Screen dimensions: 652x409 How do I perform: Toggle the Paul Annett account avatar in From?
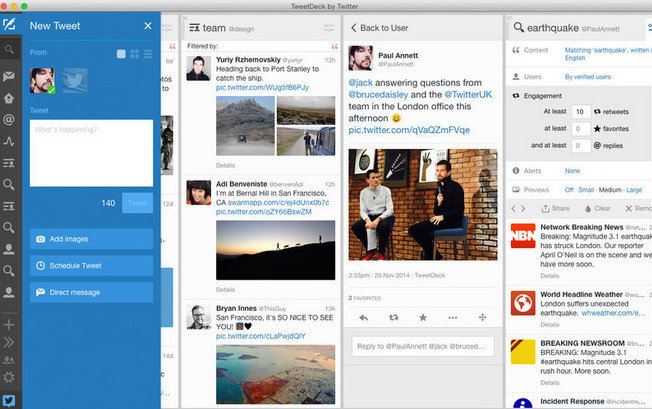coord(42,81)
